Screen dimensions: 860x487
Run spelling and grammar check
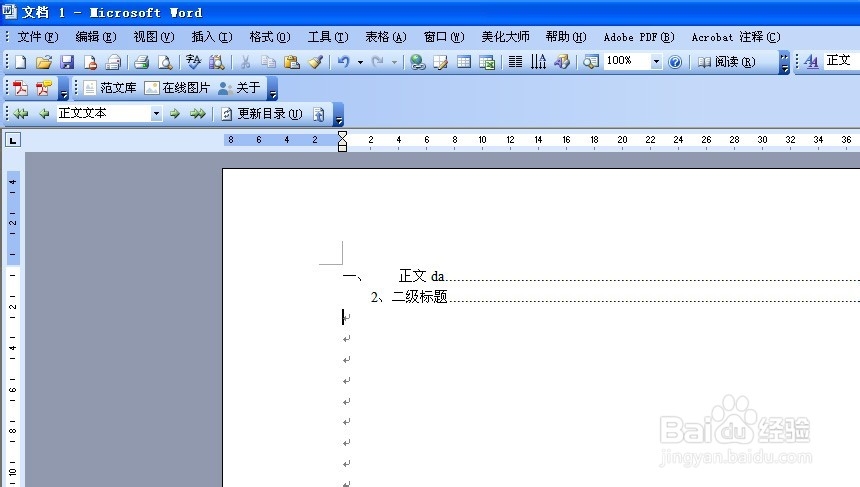193,61
